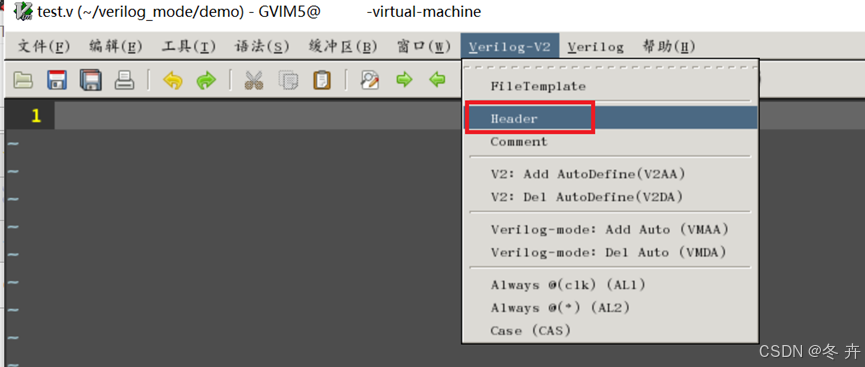Choose the Comment menu entry
The height and width of the screenshot is (367, 865).
611,142
